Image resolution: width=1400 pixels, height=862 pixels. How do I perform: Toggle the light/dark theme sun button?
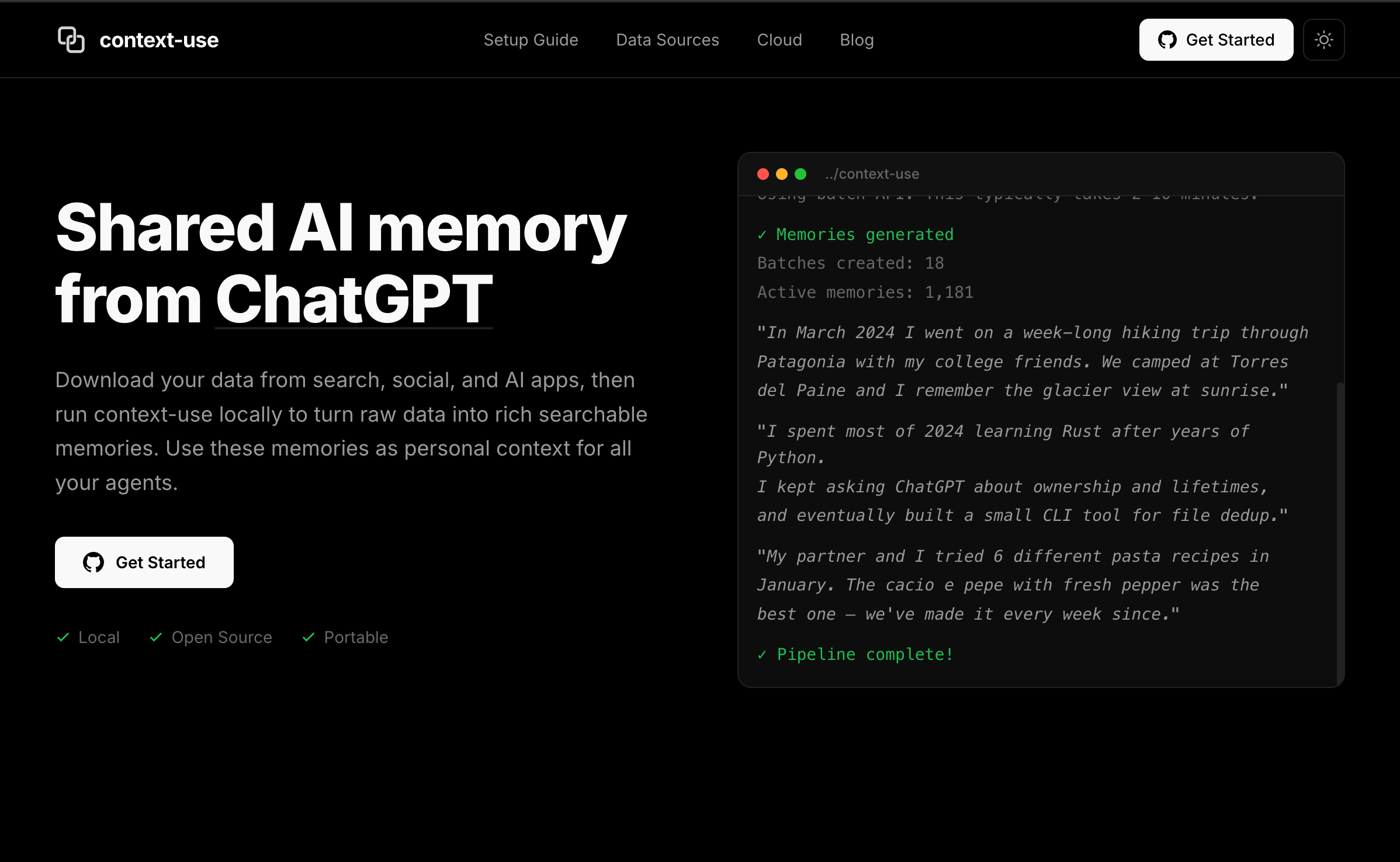1323,40
